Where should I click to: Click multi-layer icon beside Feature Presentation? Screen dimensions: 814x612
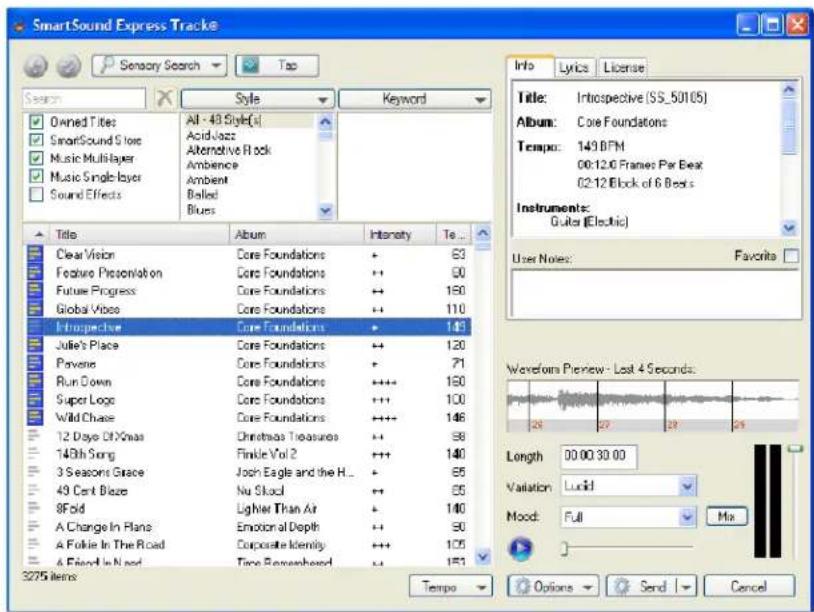point(34,273)
